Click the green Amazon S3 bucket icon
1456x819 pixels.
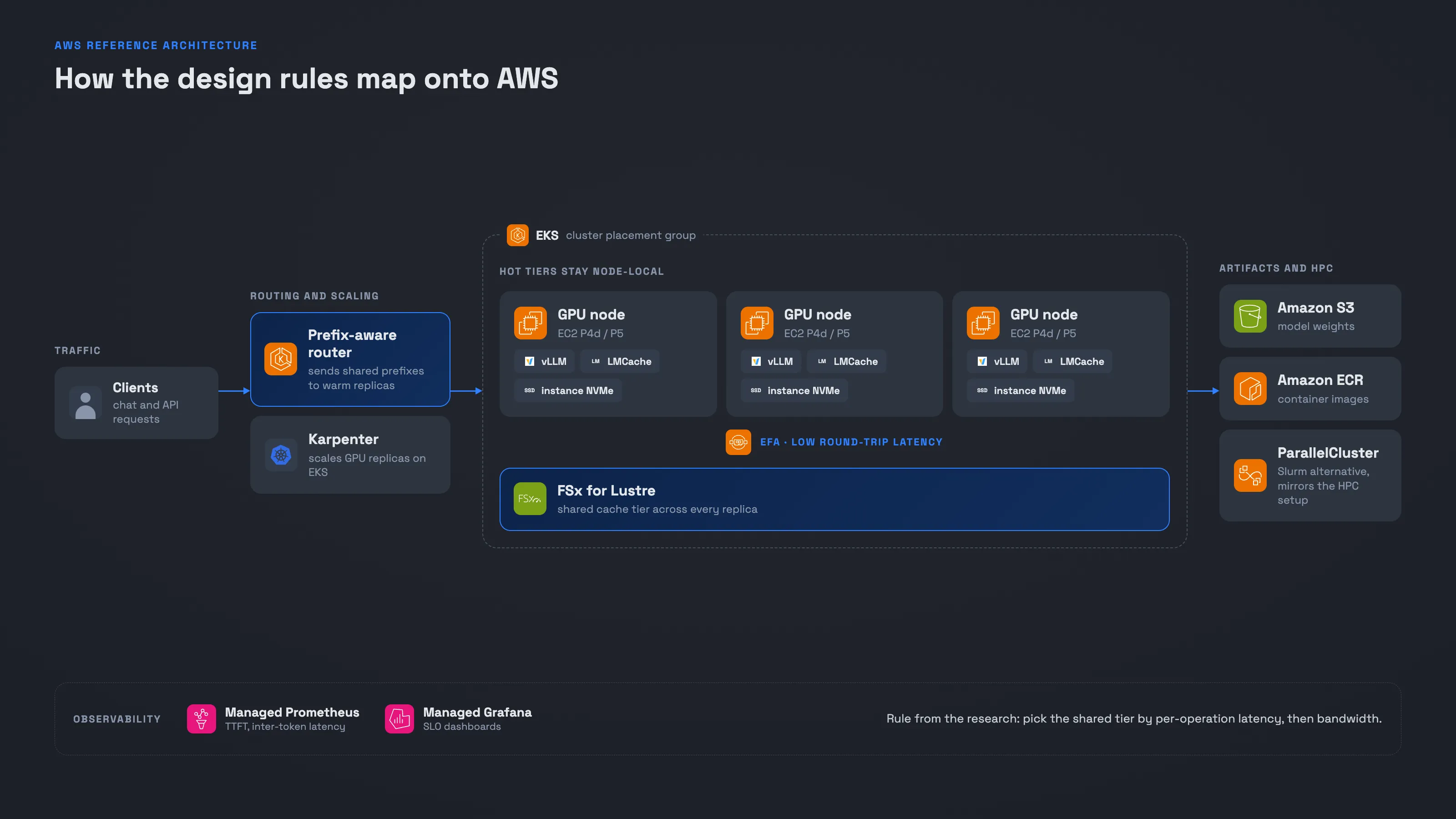point(1250,316)
